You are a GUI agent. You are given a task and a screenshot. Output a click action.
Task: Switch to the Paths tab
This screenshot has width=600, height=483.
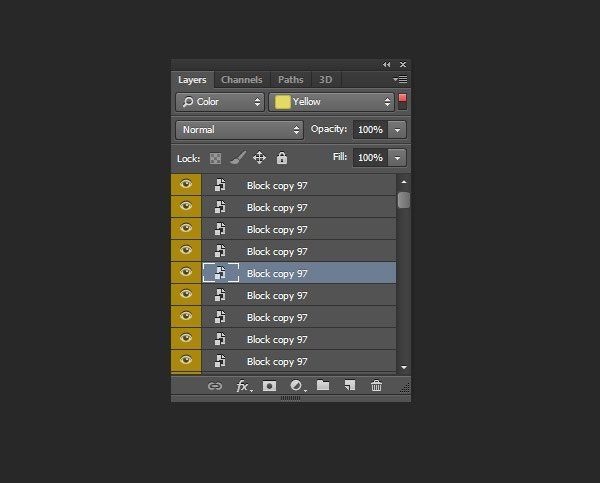point(291,80)
